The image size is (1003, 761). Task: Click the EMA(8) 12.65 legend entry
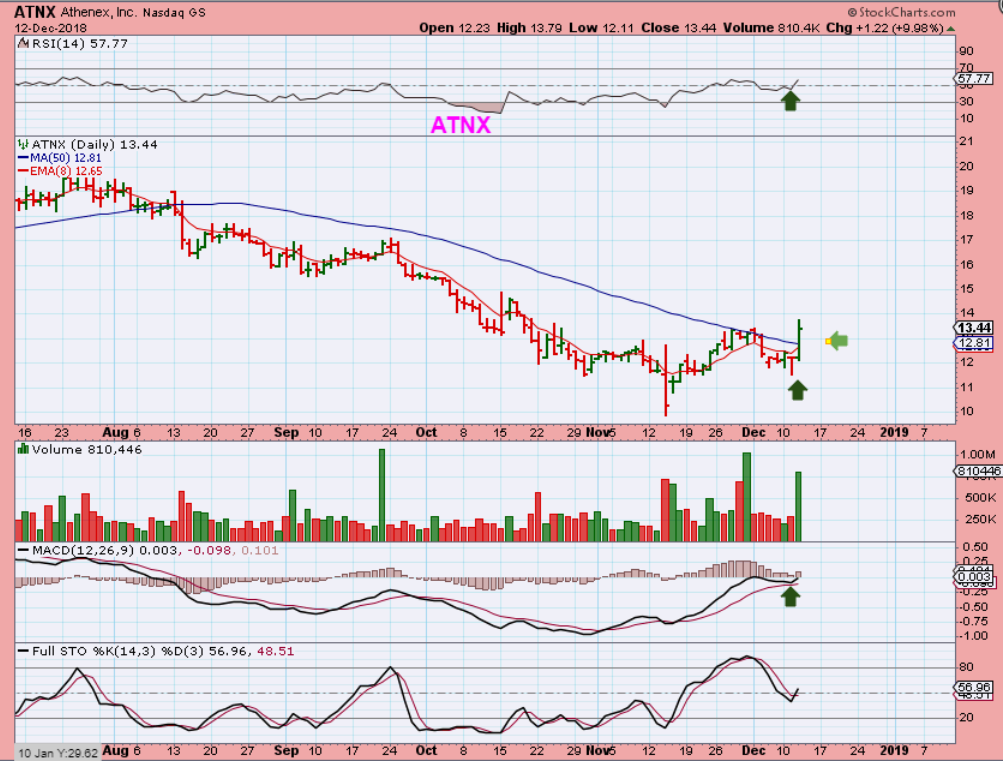coord(60,171)
